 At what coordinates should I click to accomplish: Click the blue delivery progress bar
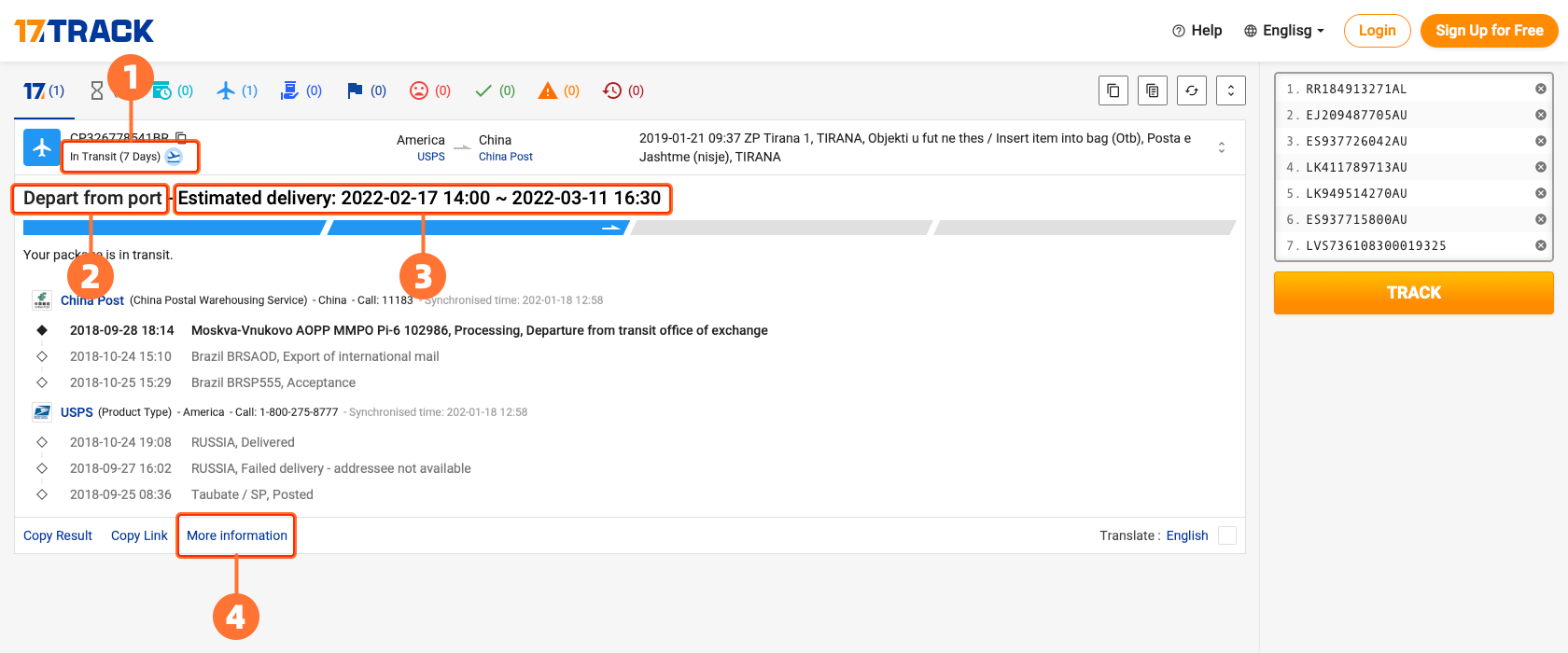[x=327, y=228]
